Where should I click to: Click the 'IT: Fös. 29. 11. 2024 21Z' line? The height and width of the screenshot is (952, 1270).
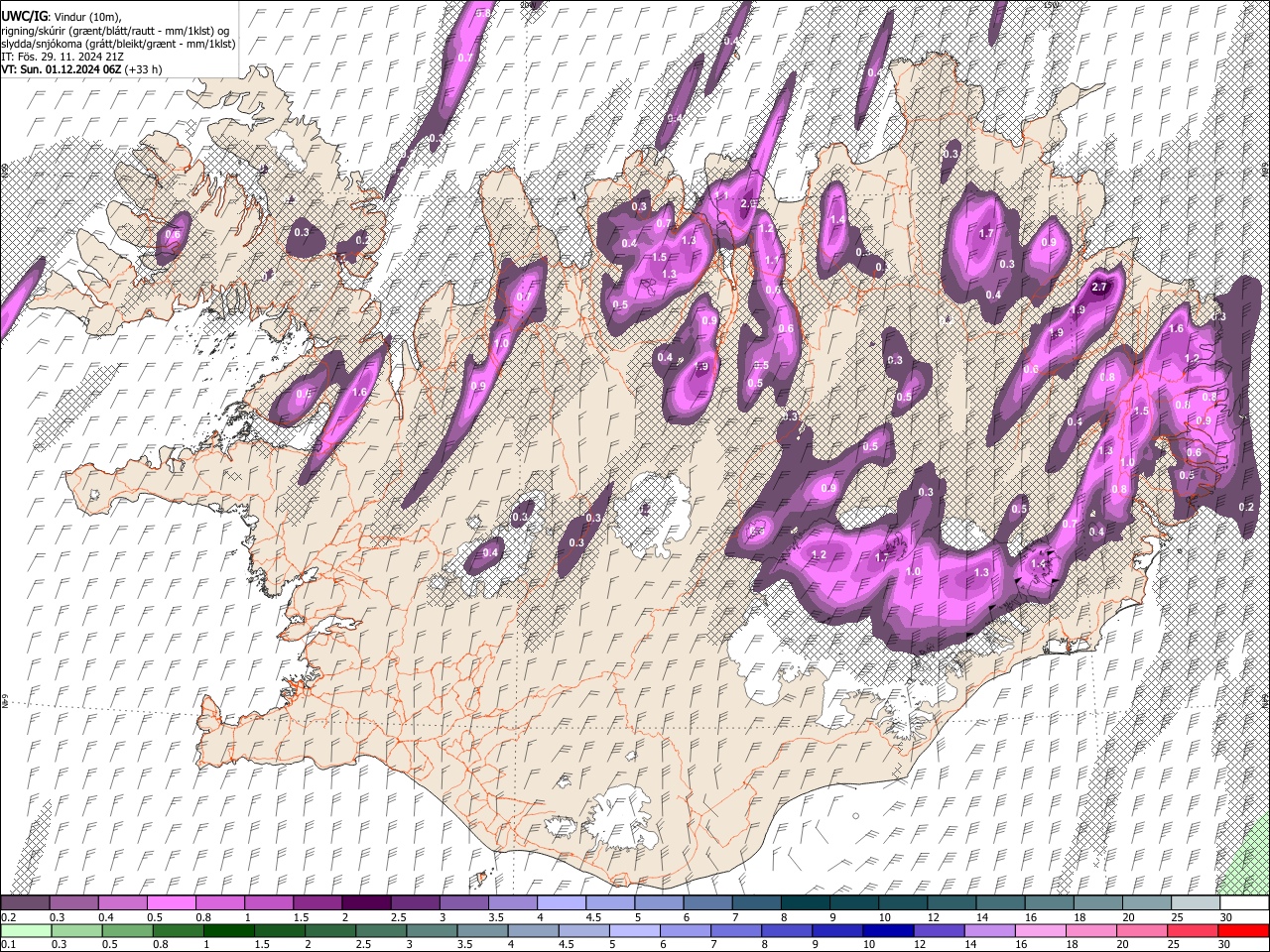click(62, 57)
